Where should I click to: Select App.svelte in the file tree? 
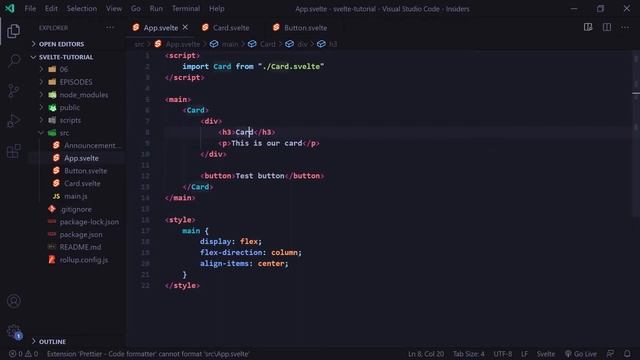tap(81, 158)
